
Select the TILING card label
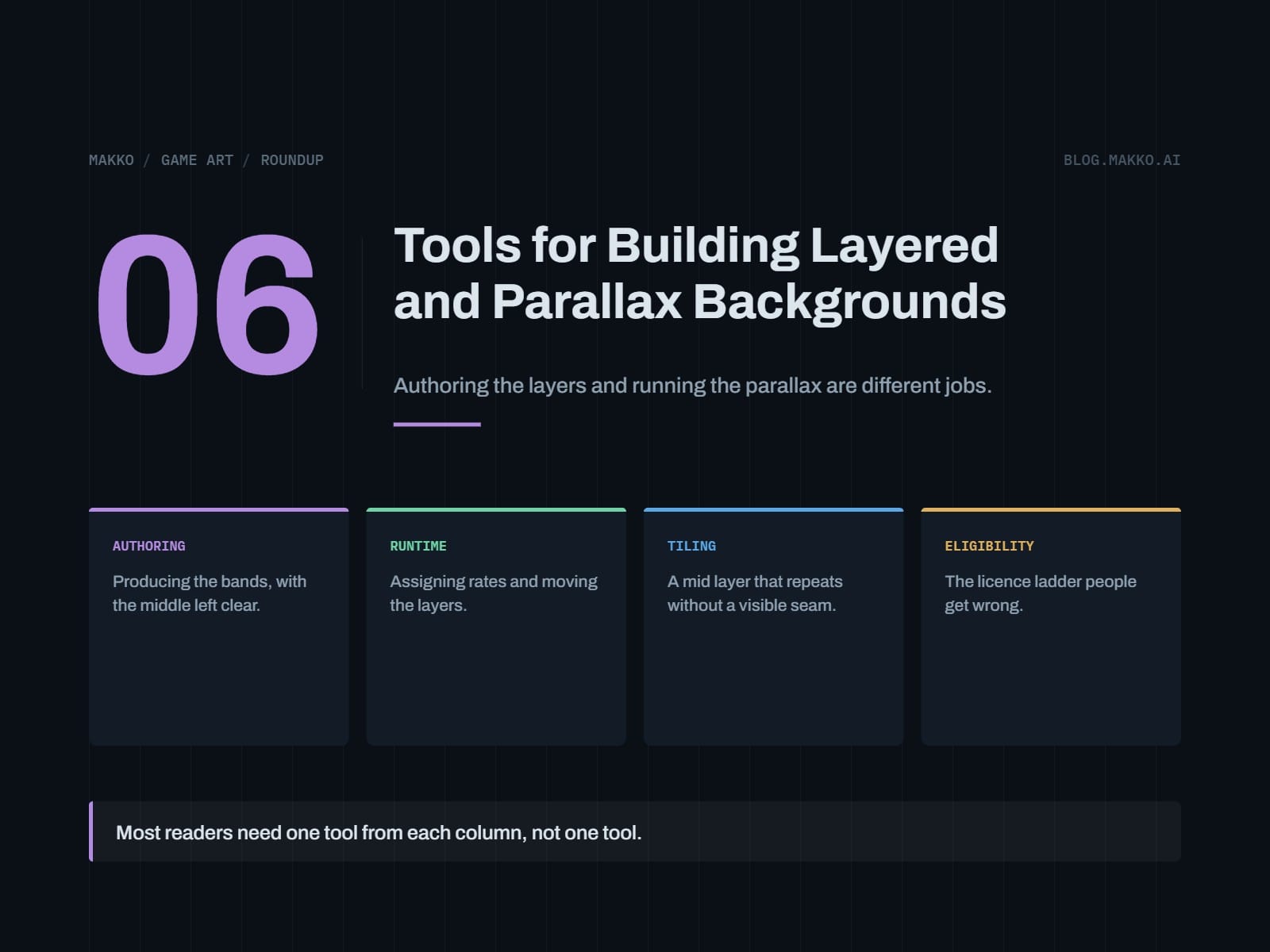pos(691,546)
